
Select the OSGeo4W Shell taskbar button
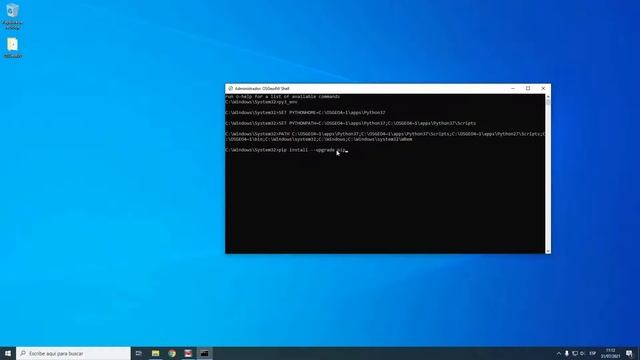(204, 353)
